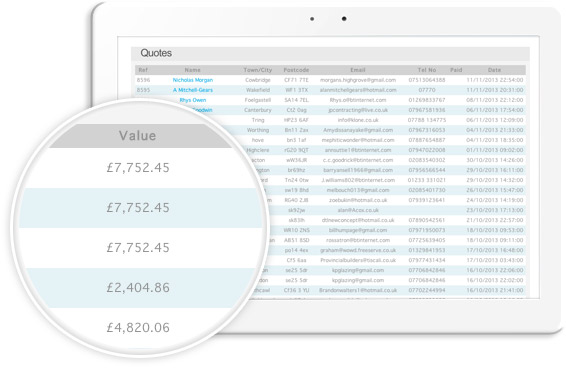Screen dimensions: 566x368
Task: Select the £2,404.86 value cell
Action: [x=138, y=287]
